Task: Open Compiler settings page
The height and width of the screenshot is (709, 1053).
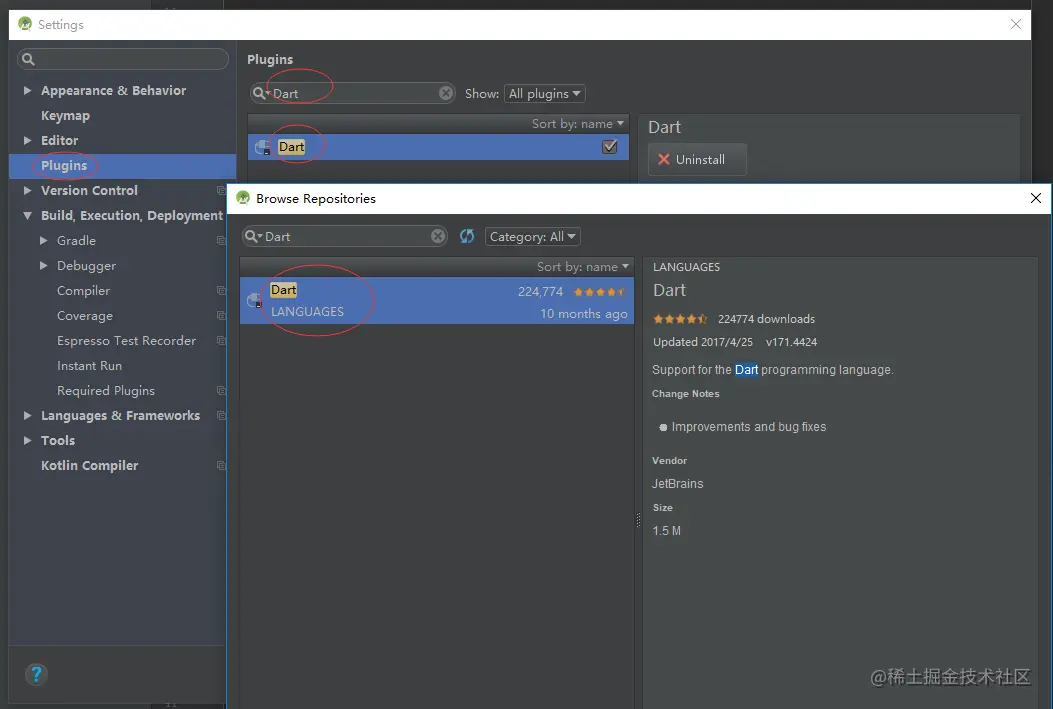Action: tap(83, 291)
